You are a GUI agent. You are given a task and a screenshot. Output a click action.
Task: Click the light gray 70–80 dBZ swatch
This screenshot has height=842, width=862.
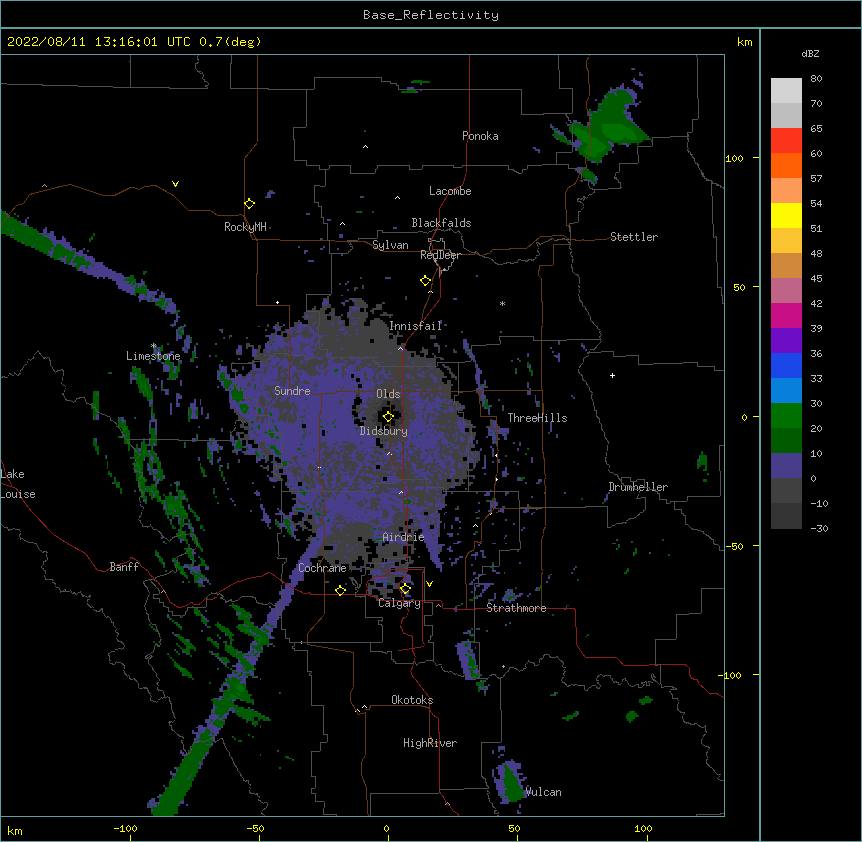pos(786,91)
